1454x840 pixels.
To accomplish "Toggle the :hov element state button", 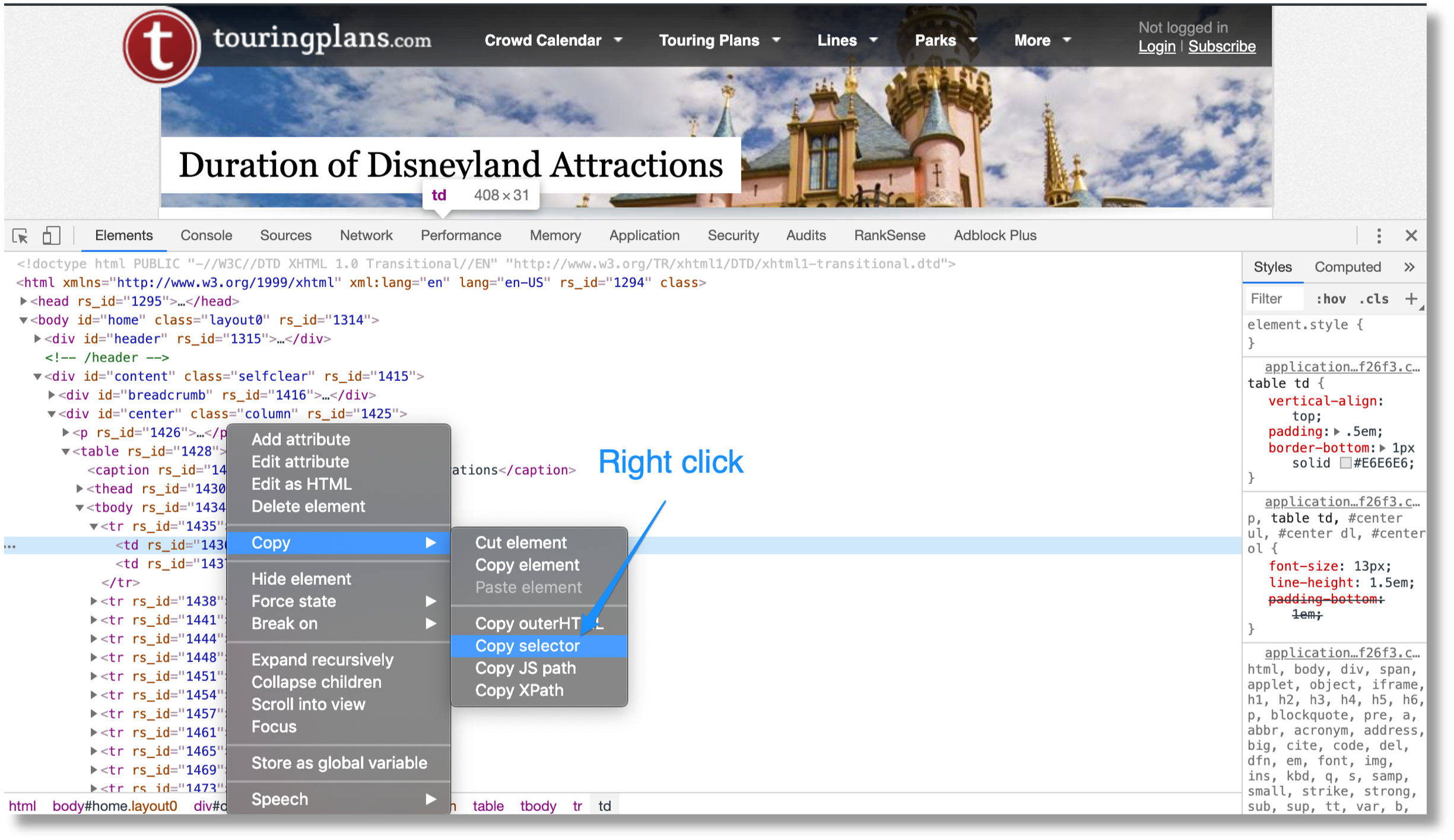I will click(x=1331, y=299).
